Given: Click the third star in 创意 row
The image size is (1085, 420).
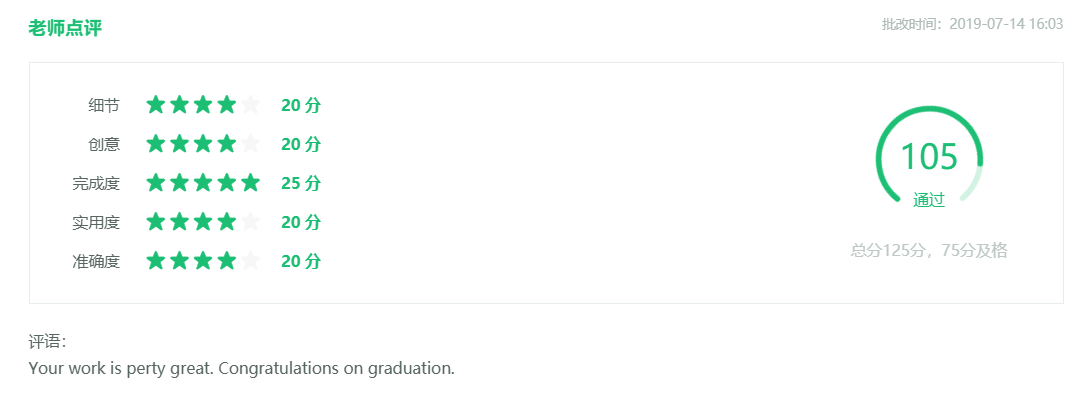Looking at the screenshot, I should tap(203, 144).
